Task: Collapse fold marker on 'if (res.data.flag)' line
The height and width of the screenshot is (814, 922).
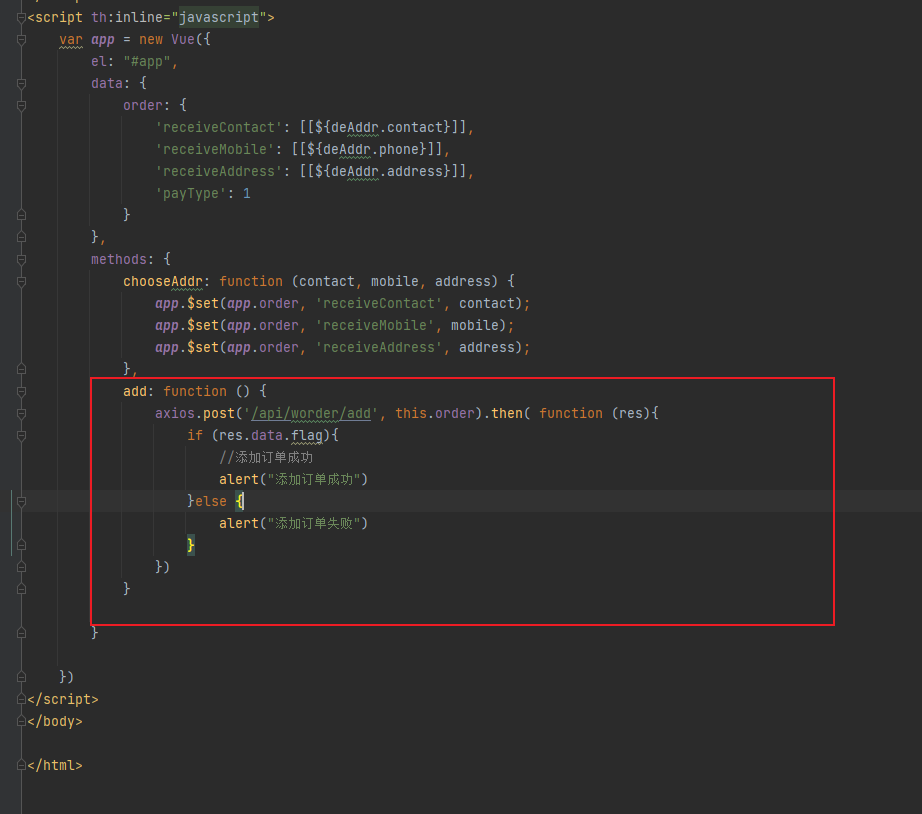Action: click(21, 436)
